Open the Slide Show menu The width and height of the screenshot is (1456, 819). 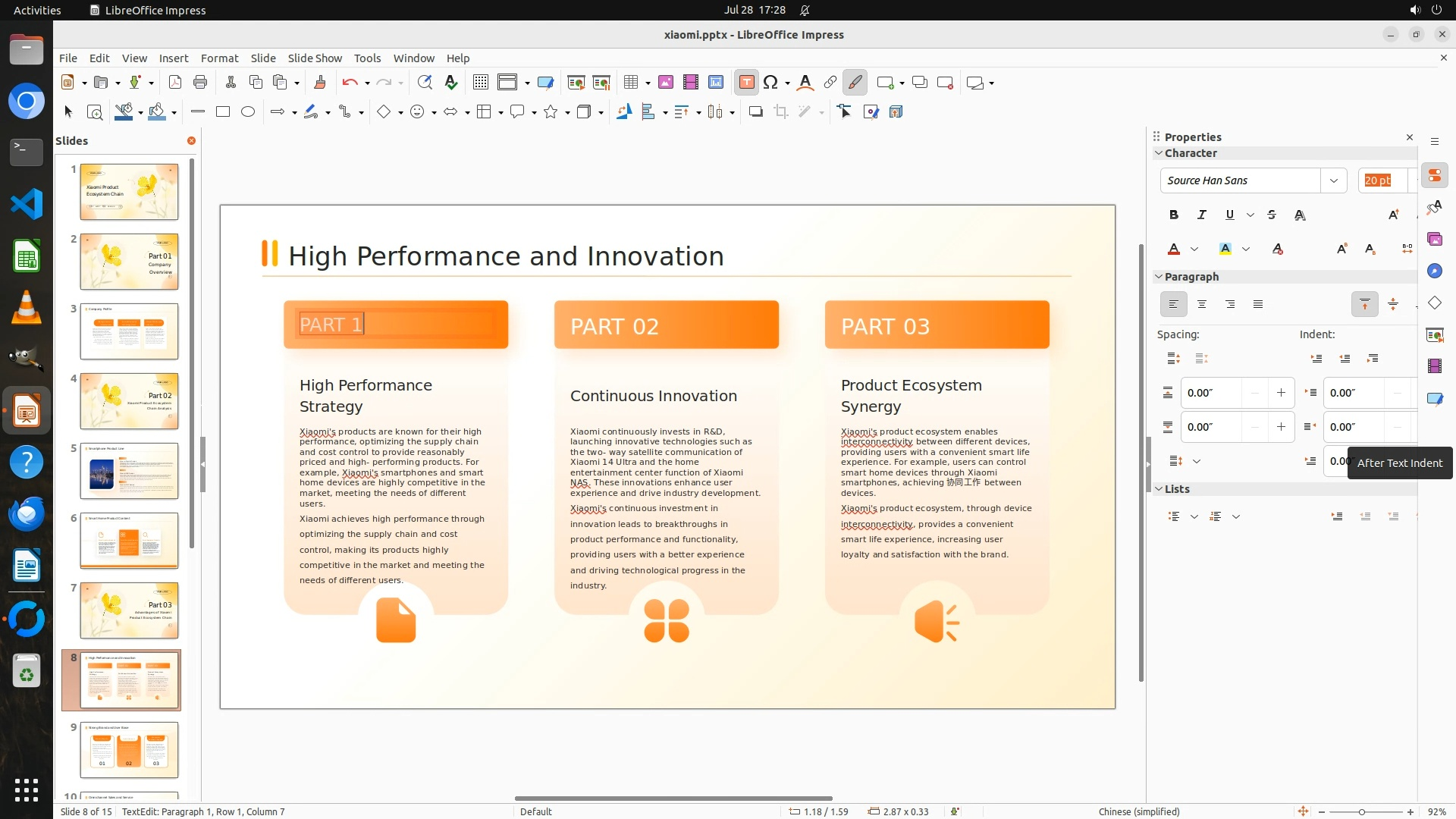coord(314,58)
